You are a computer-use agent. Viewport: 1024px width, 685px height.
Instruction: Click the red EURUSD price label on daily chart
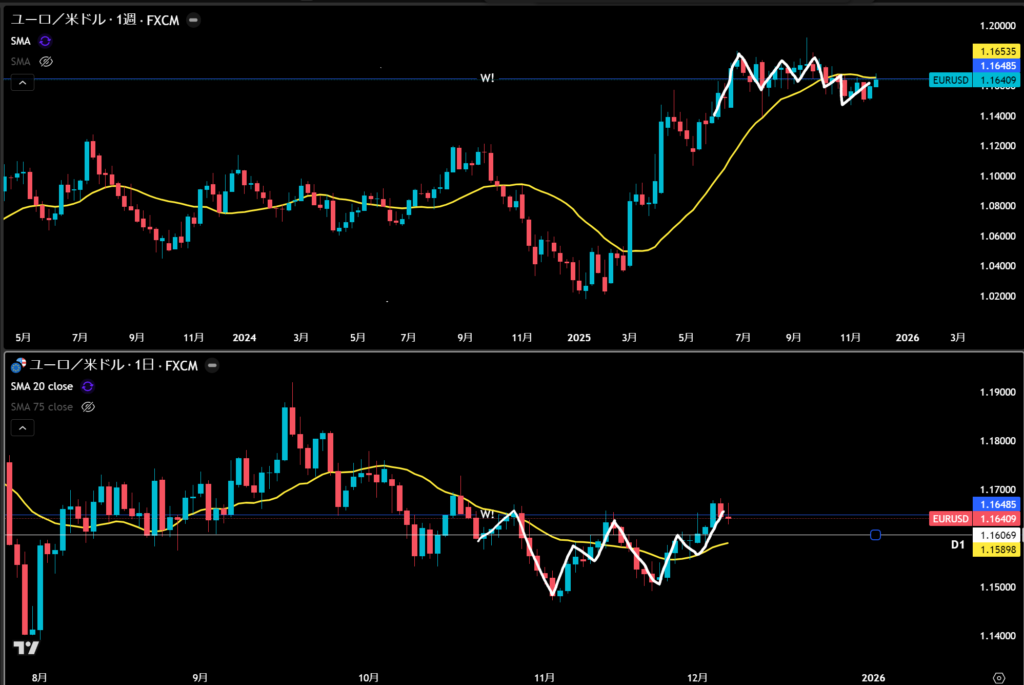tap(948, 519)
